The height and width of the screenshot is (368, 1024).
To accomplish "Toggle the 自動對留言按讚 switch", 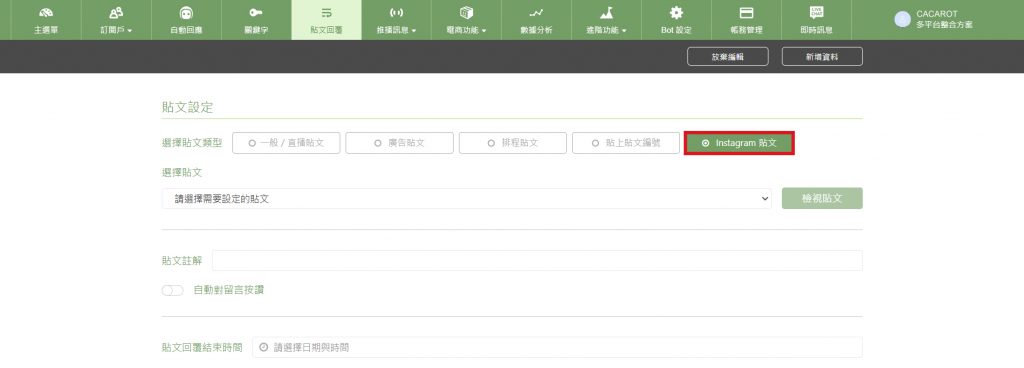I will (172, 290).
